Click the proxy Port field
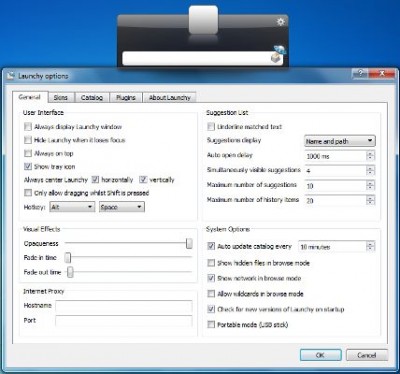This screenshot has height=374, width=400. (x=124, y=321)
